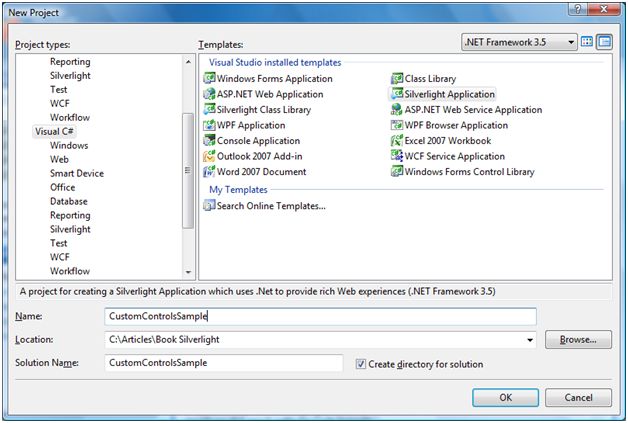
Task: Click the project types scrollbar thumb
Action: (188, 170)
